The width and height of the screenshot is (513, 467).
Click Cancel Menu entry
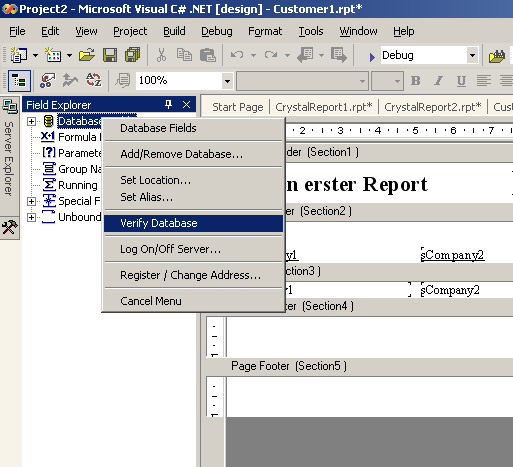point(193,301)
